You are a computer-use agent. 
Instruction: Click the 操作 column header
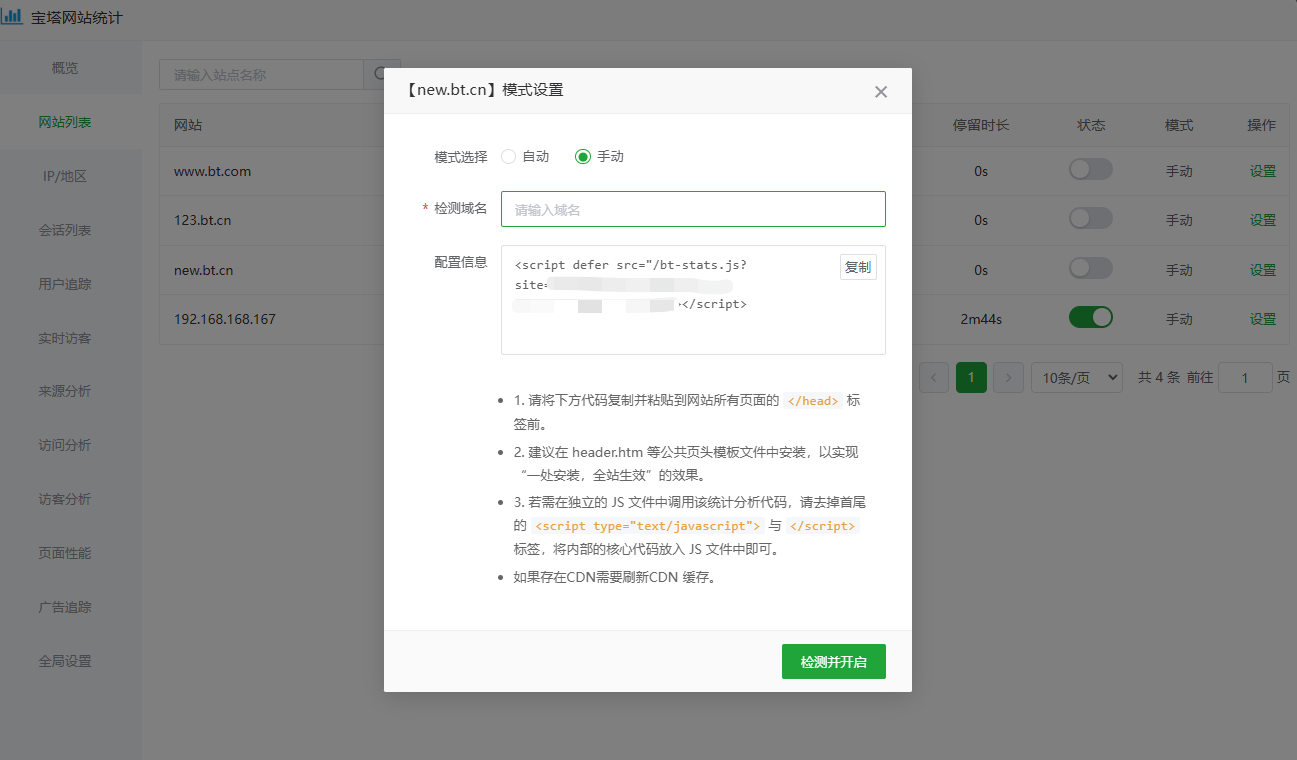coord(1262,125)
